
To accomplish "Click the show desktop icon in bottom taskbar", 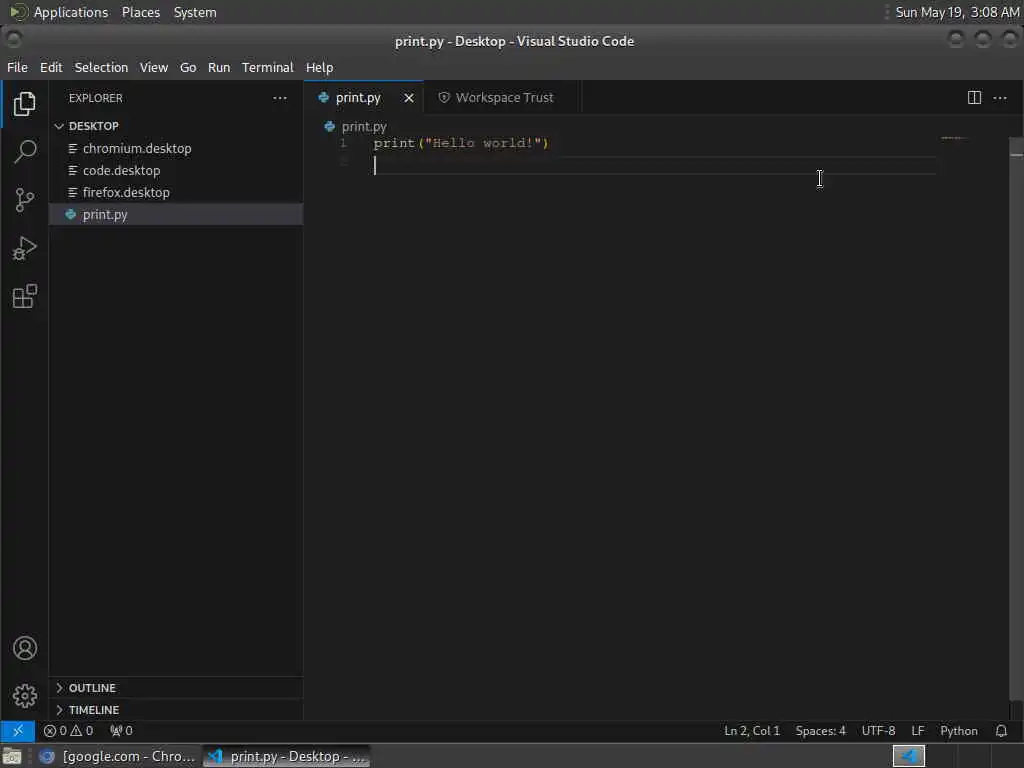I will pyautogui.click(x=12, y=756).
